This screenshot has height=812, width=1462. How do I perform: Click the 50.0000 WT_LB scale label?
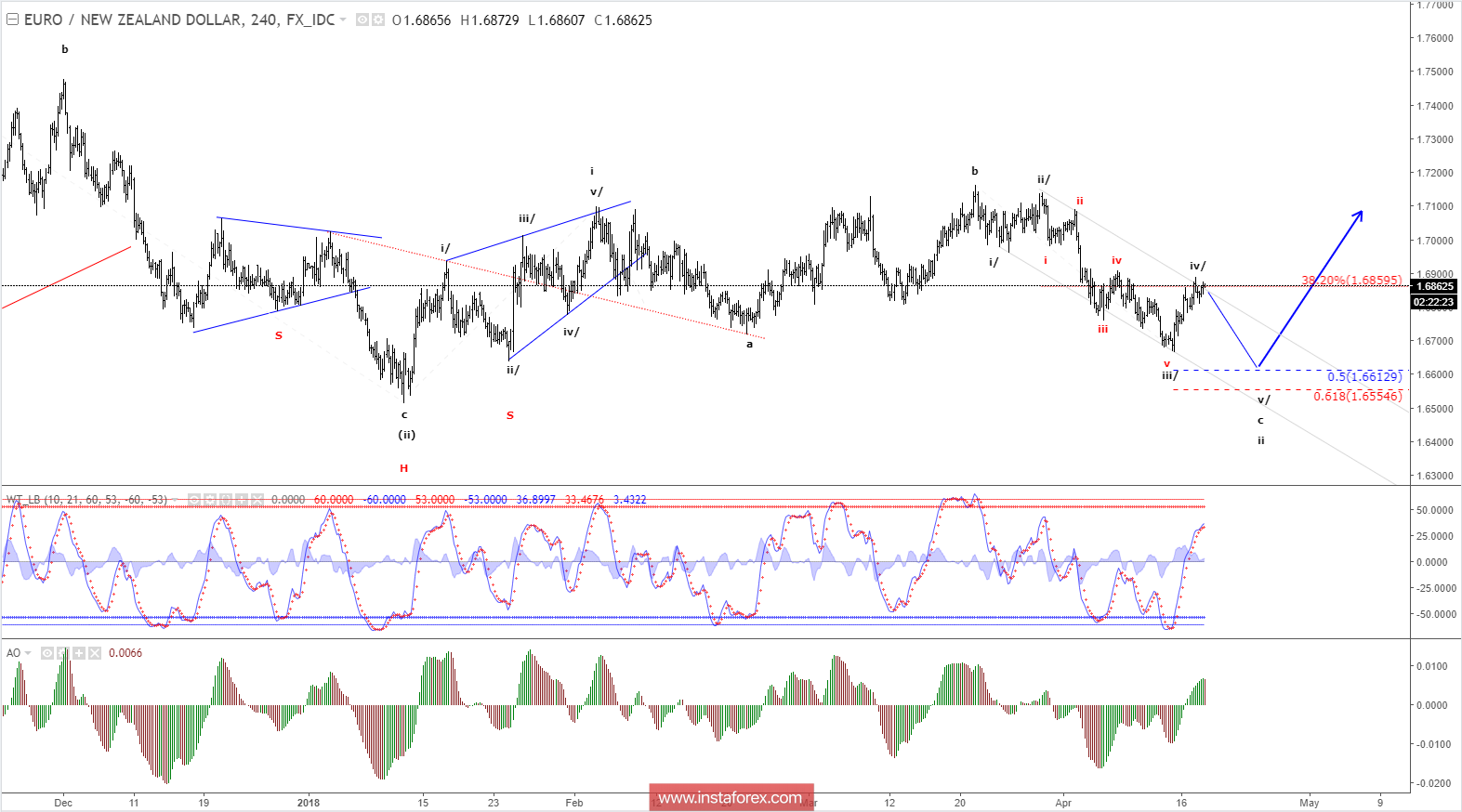coord(1435,510)
